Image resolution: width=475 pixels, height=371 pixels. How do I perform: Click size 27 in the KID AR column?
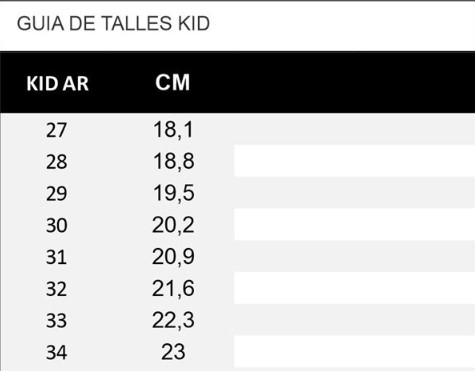coord(56,130)
